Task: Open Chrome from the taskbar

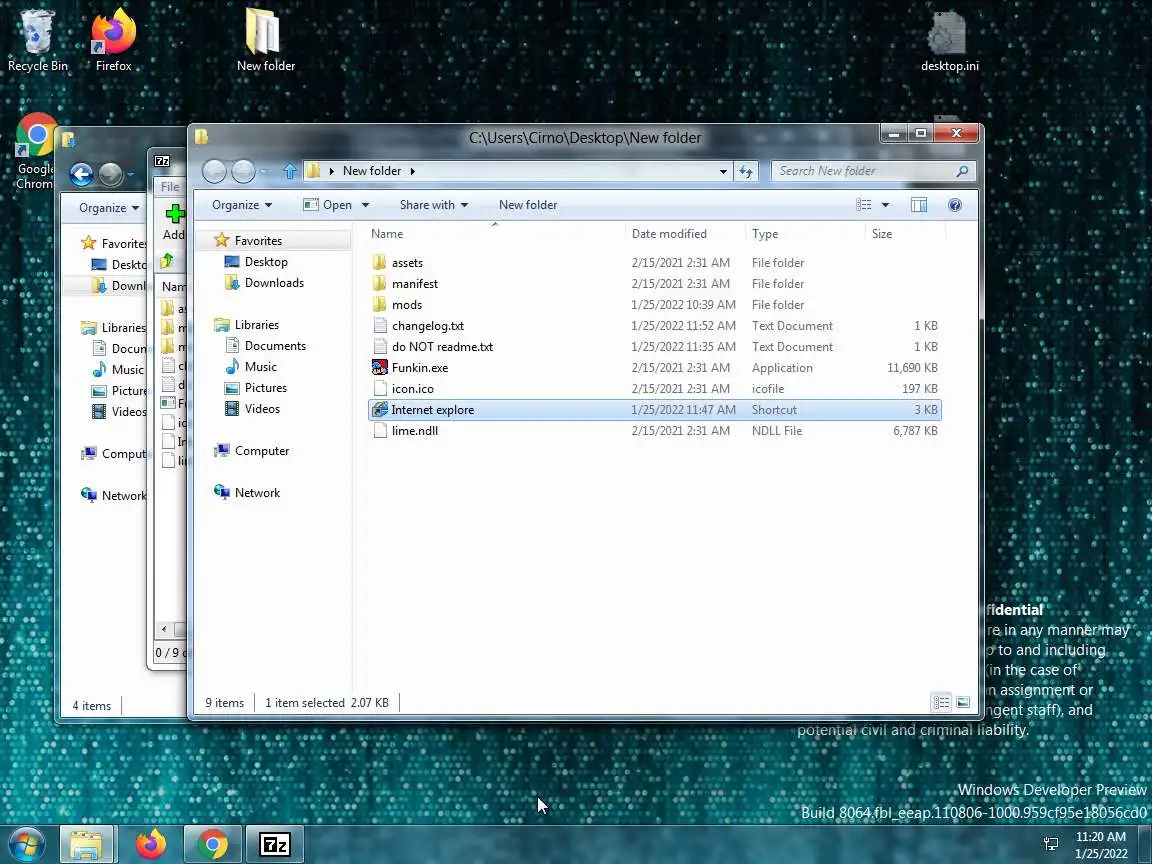Action: 212,845
